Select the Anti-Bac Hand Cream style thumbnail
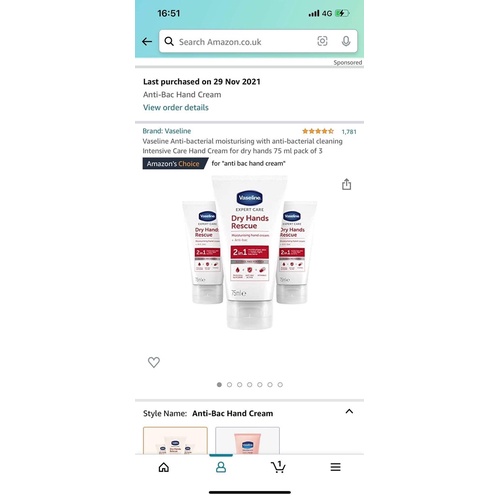 (x=175, y=440)
